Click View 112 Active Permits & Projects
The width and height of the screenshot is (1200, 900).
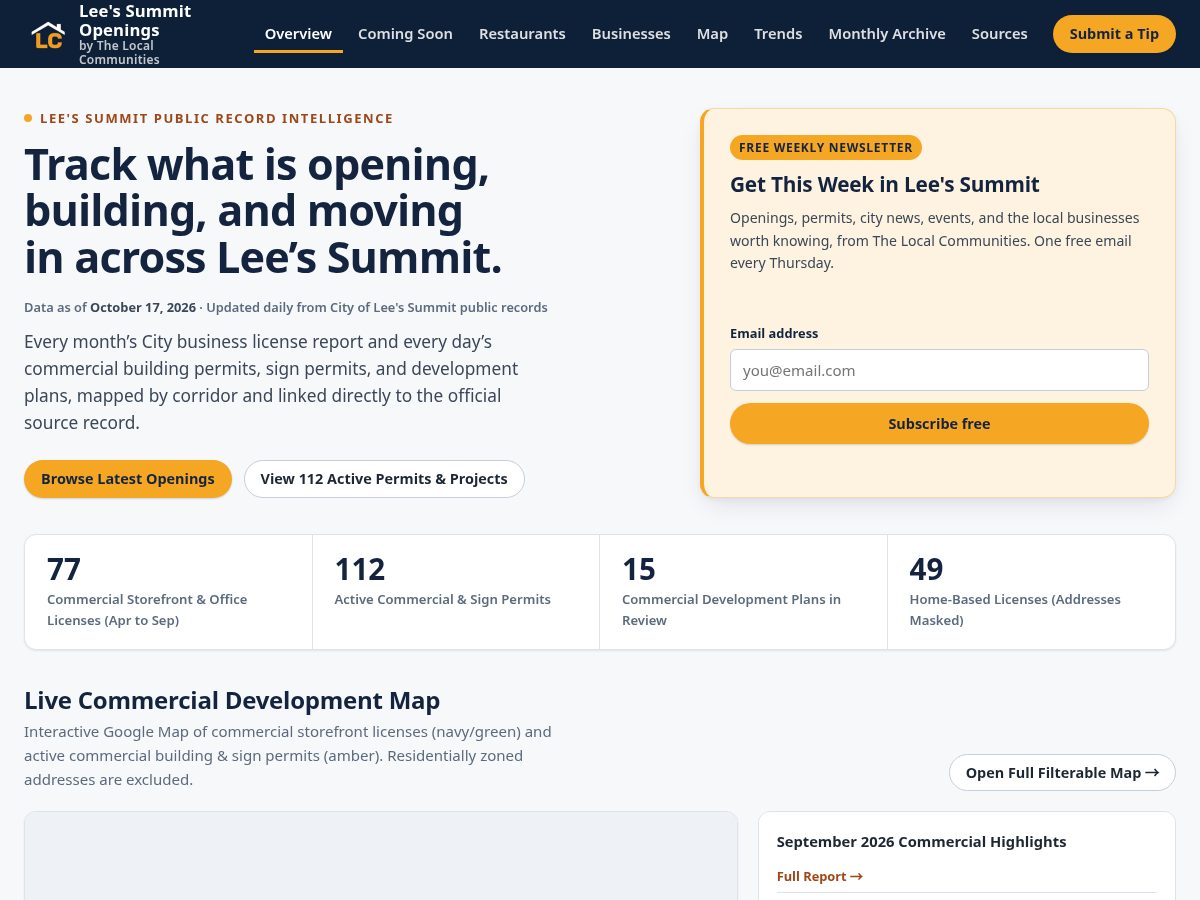pos(384,479)
